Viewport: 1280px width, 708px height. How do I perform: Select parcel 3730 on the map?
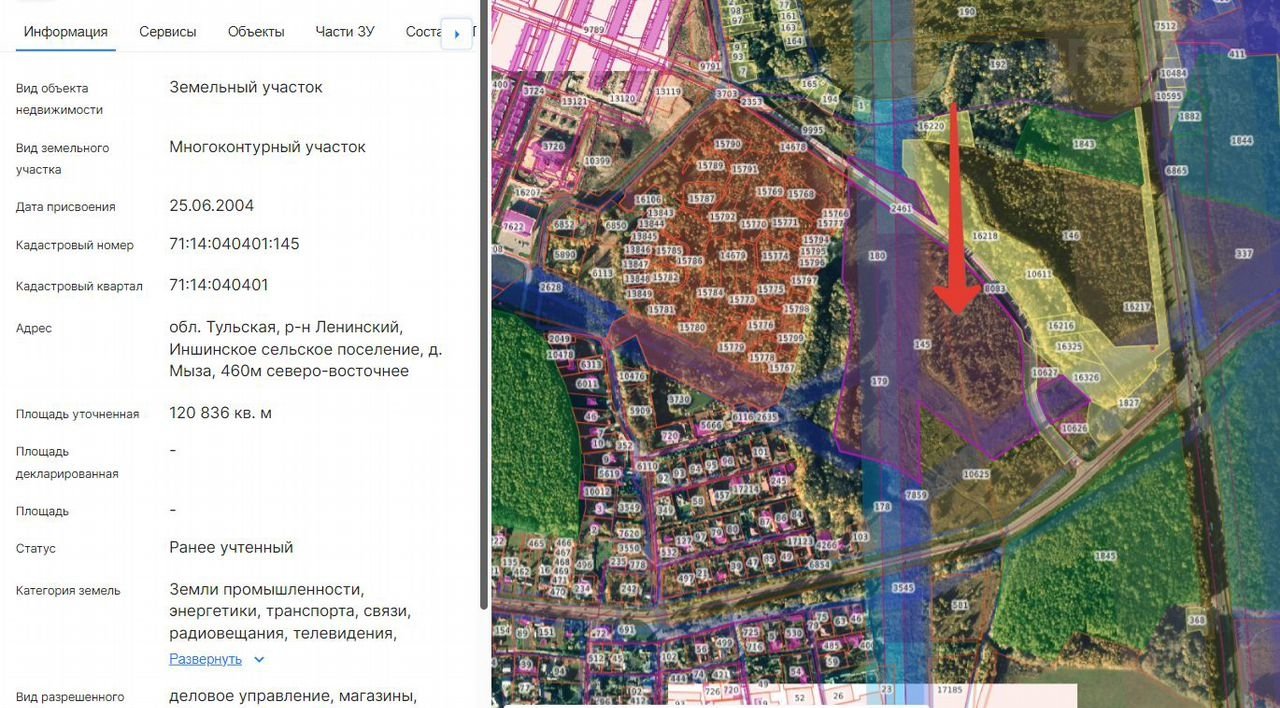click(x=679, y=400)
